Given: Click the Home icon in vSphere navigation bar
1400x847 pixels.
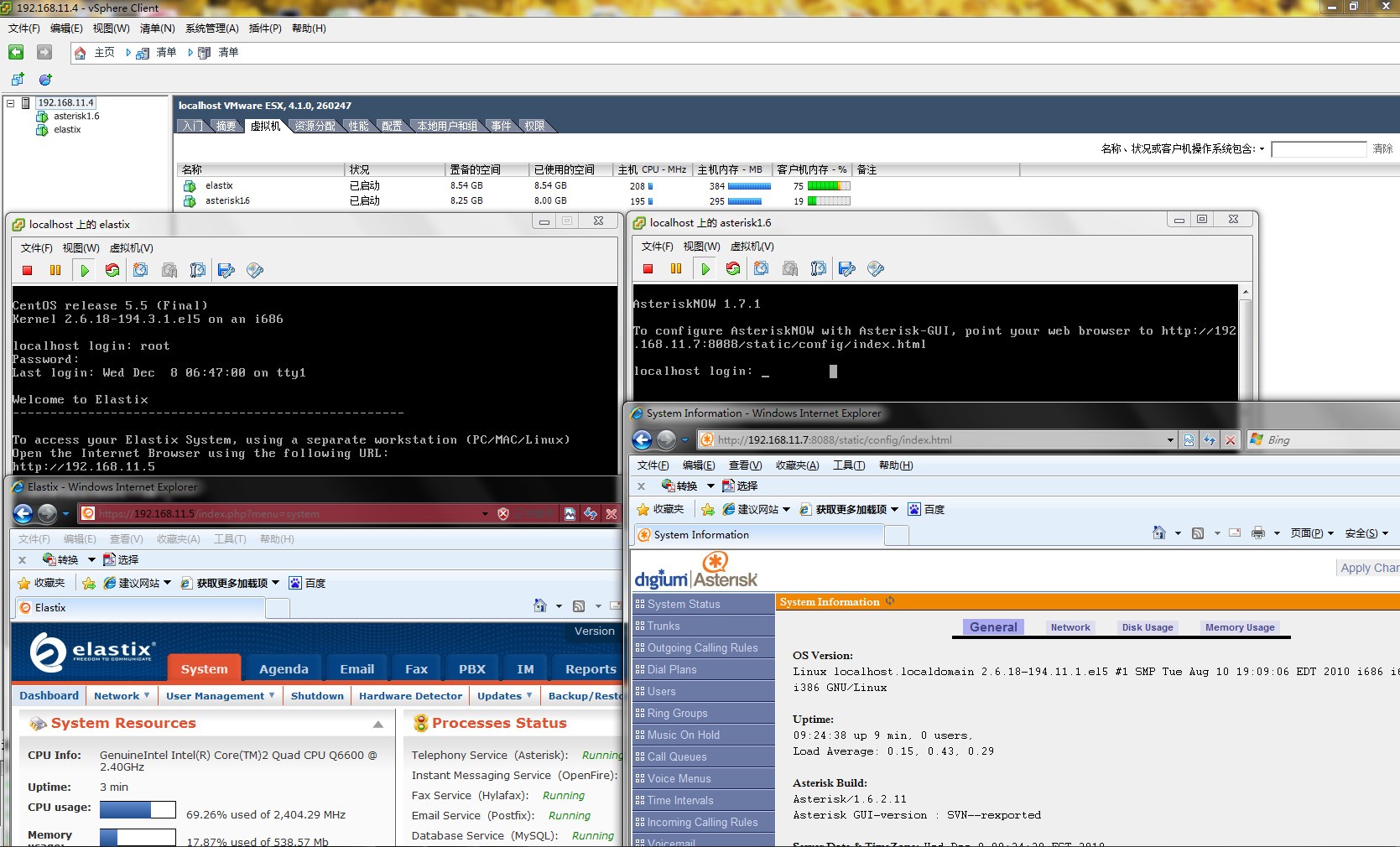Looking at the screenshot, I should 81,53.
